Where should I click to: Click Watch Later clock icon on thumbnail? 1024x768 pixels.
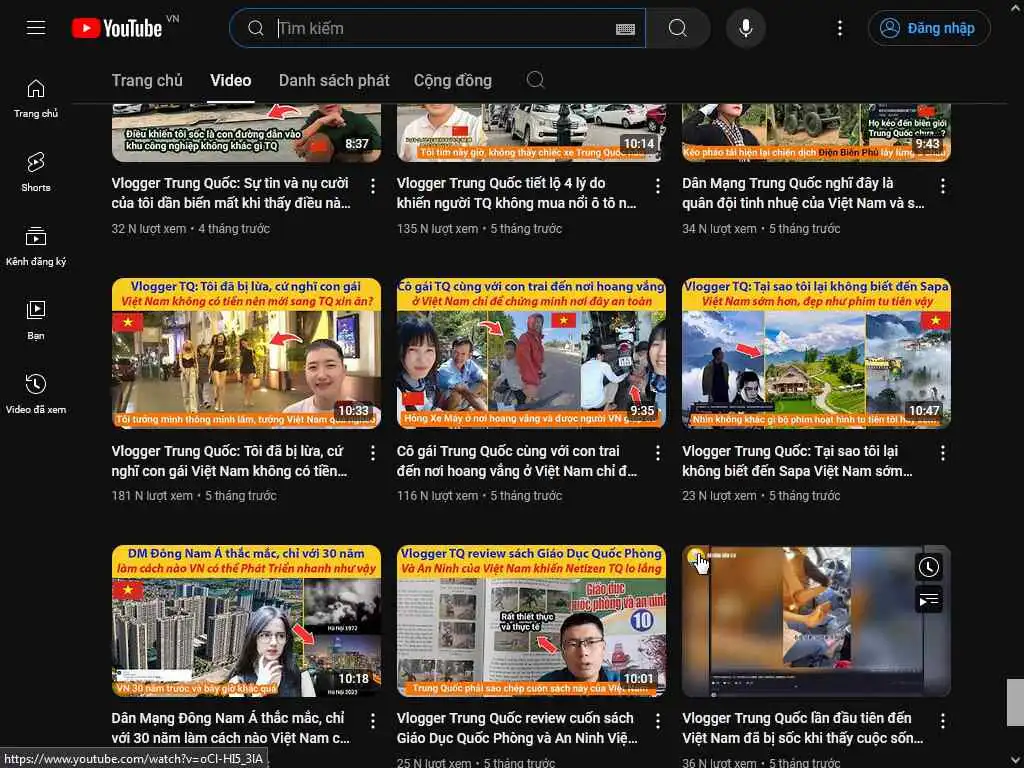[929, 567]
